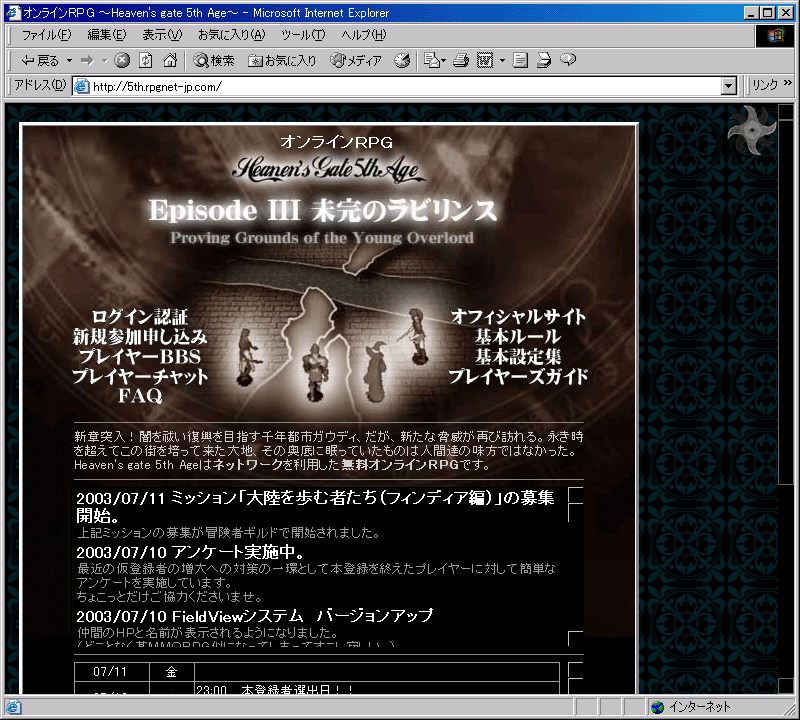Open the FAQ link
800x720 pixels.
pos(140,395)
